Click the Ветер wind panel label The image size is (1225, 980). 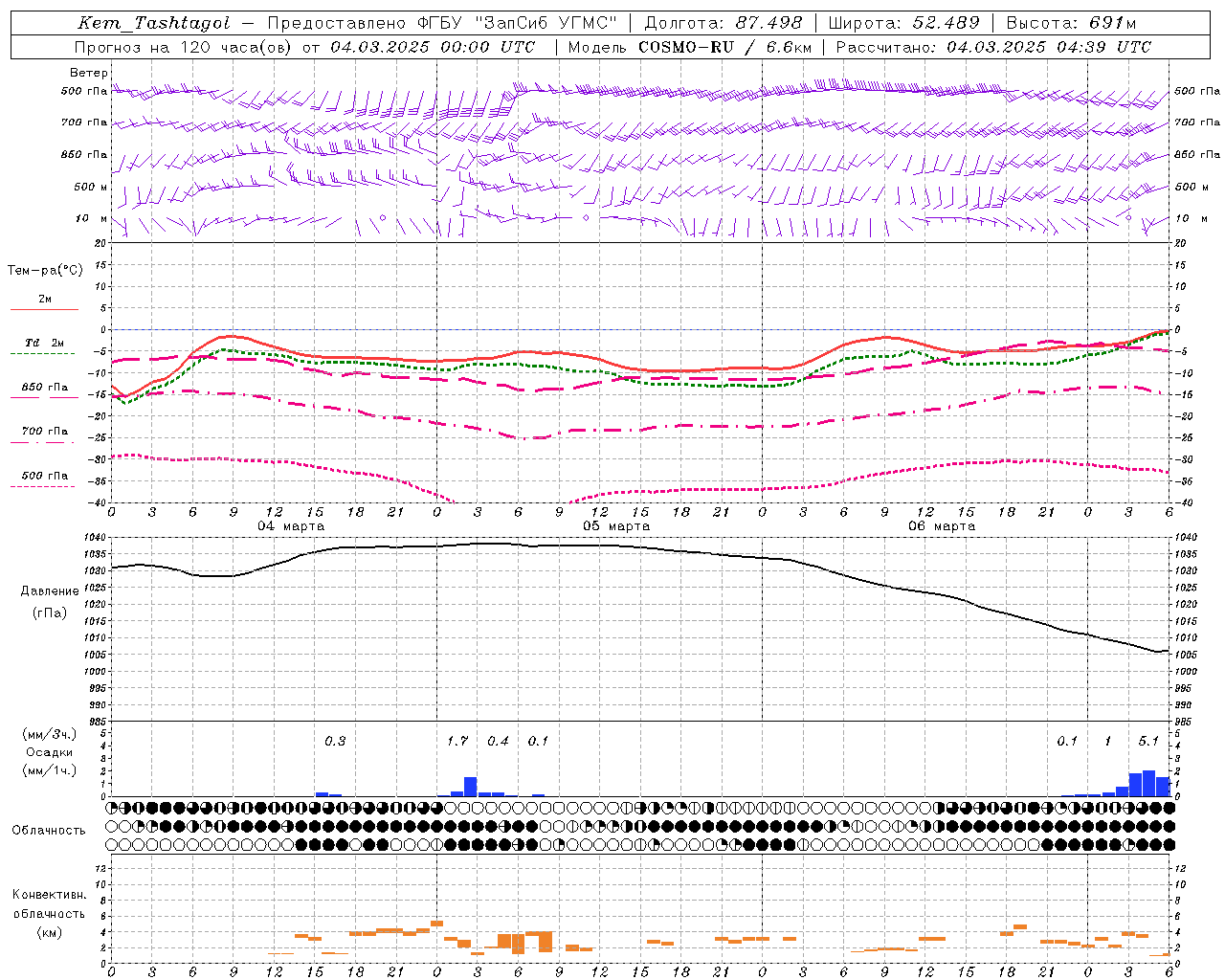[x=89, y=73]
